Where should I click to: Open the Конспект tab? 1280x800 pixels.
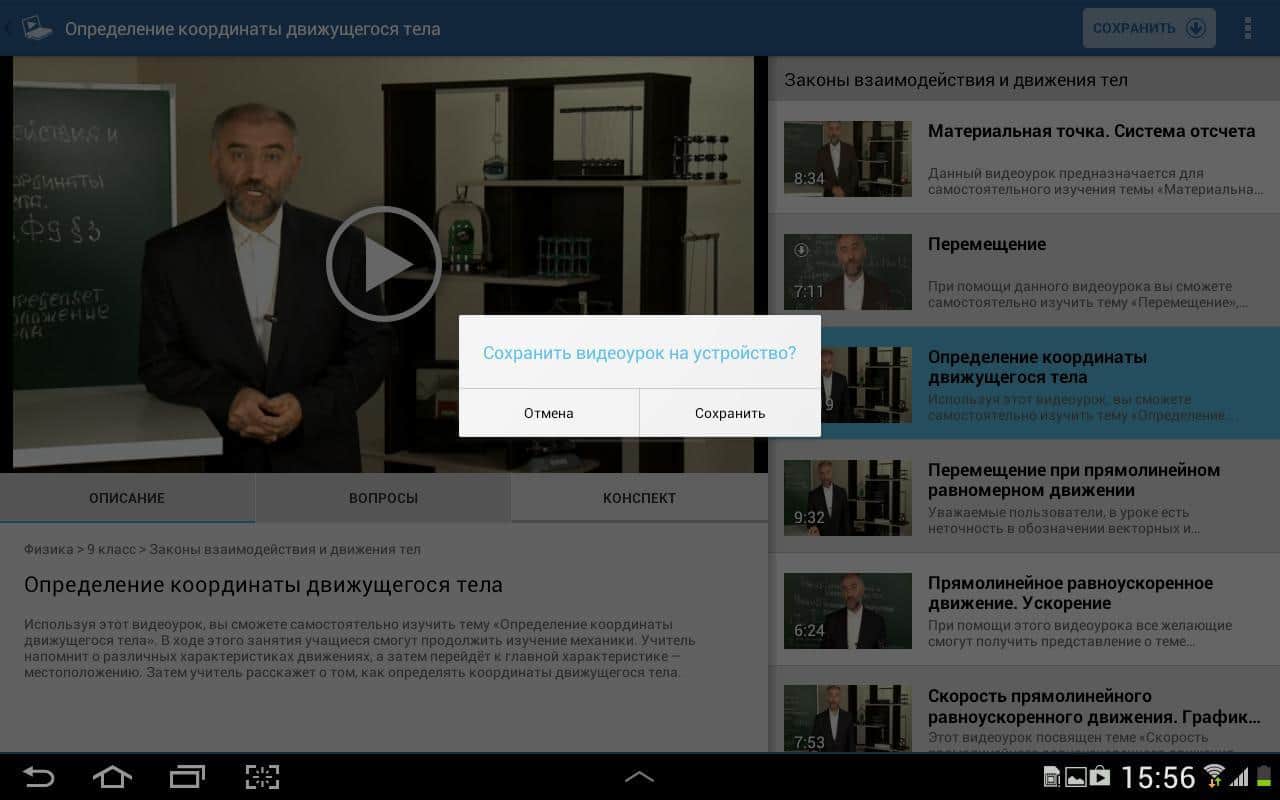pos(639,498)
